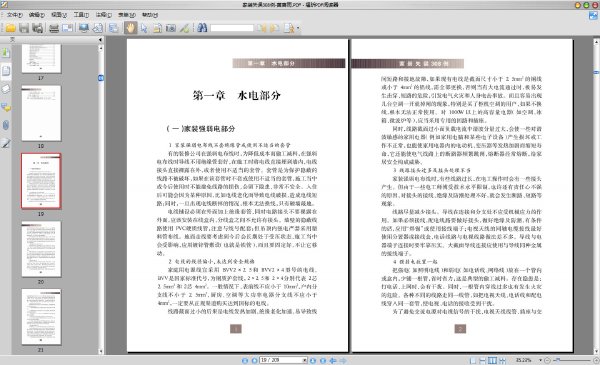
Task: Print the document using the printer icon
Action: pyautogui.click(x=54, y=28)
